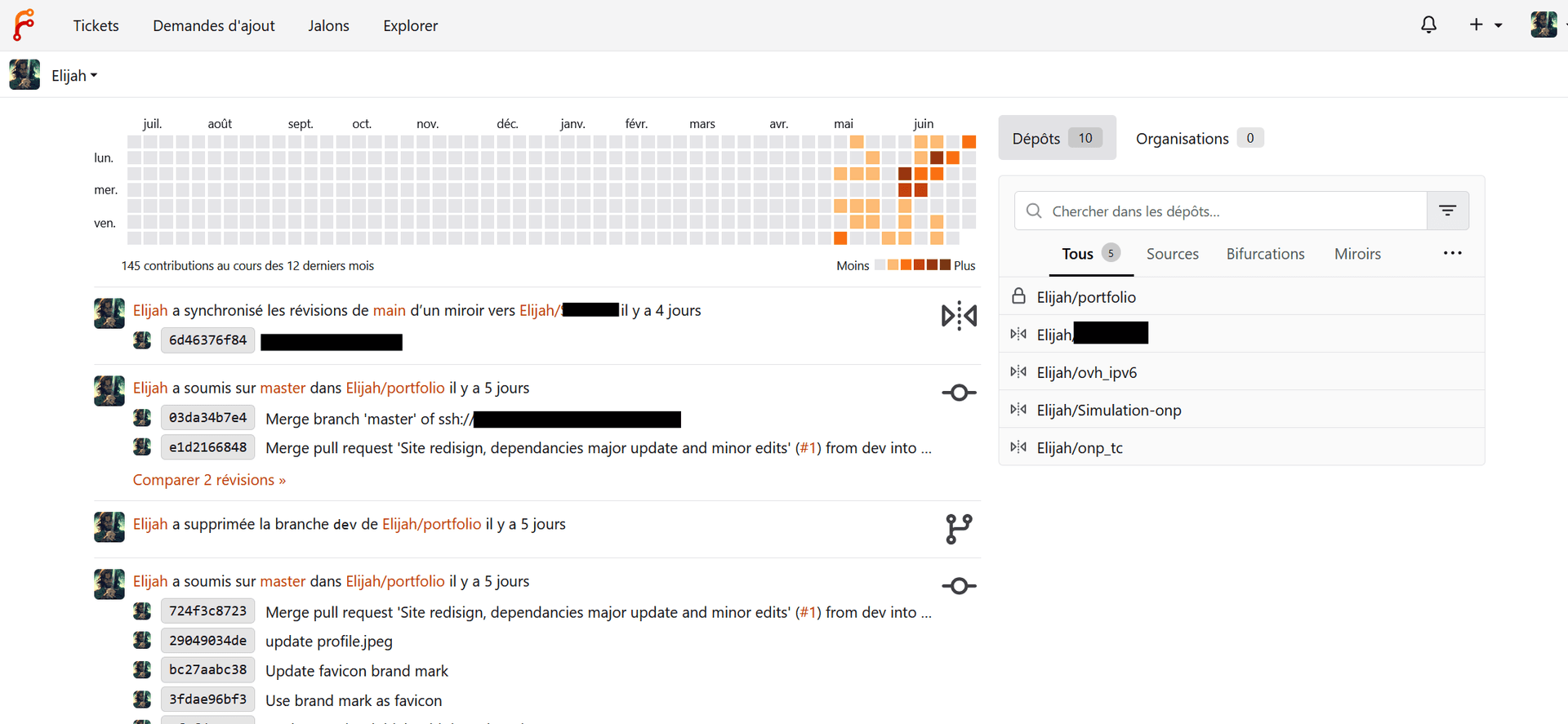
Task: Click branch icon on deleted dev branch activity
Action: click(x=959, y=529)
